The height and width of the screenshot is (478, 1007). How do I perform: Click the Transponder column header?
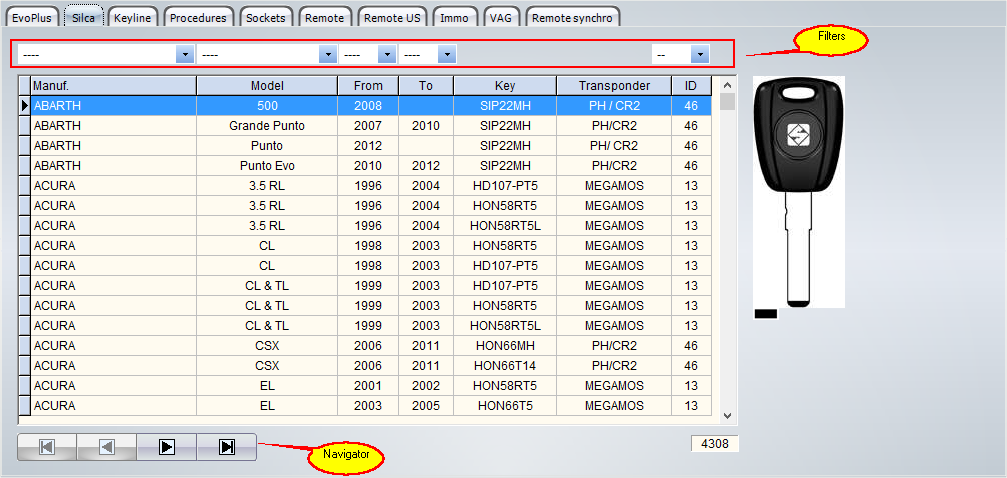pos(614,85)
